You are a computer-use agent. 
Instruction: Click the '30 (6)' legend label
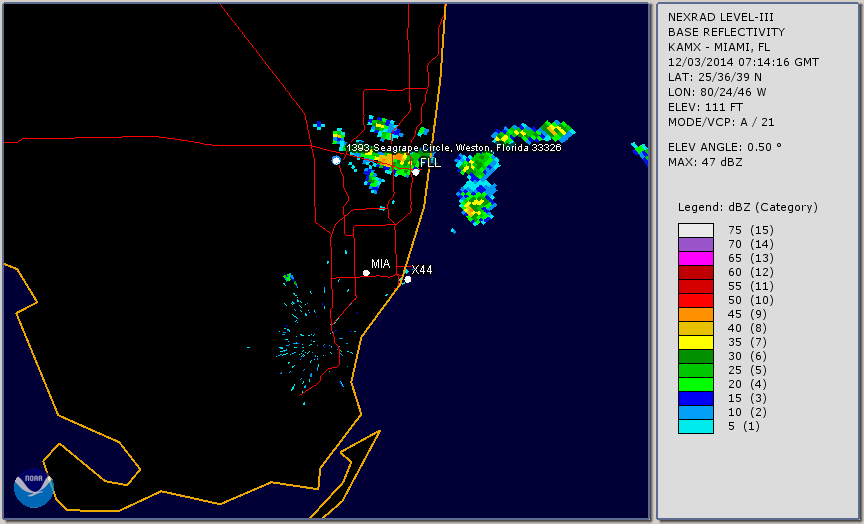tap(747, 356)
